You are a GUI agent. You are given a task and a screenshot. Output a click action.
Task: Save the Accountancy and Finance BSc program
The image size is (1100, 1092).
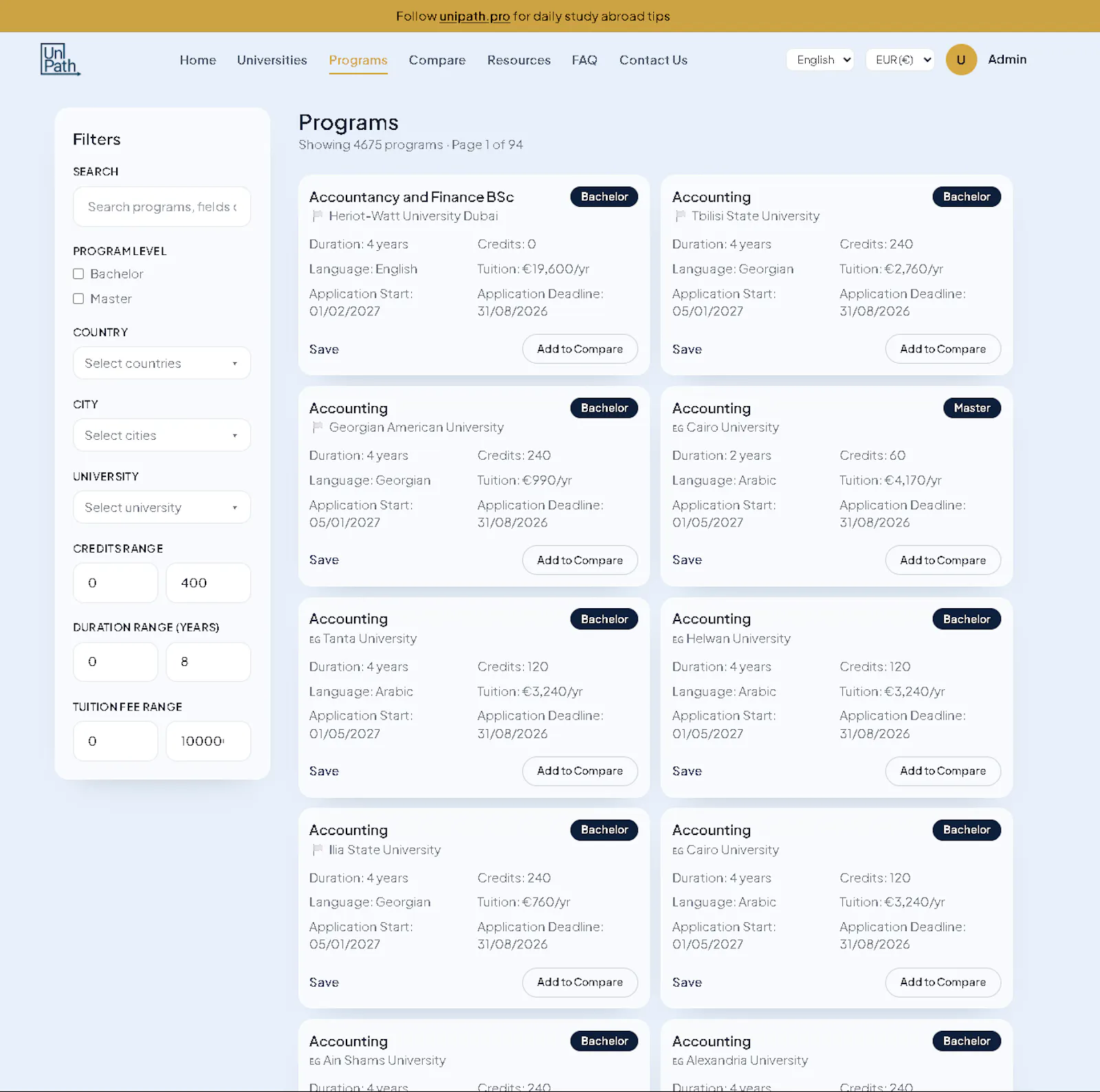[324, 349]
